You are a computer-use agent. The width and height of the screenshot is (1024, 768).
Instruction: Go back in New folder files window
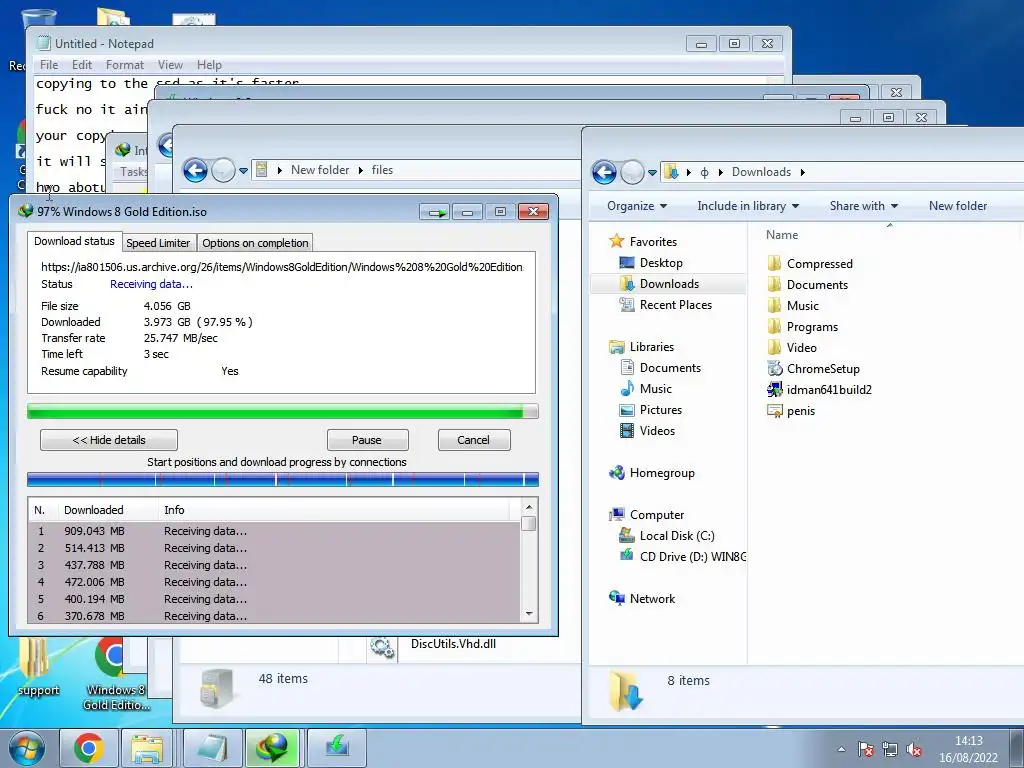coord(195,170)
